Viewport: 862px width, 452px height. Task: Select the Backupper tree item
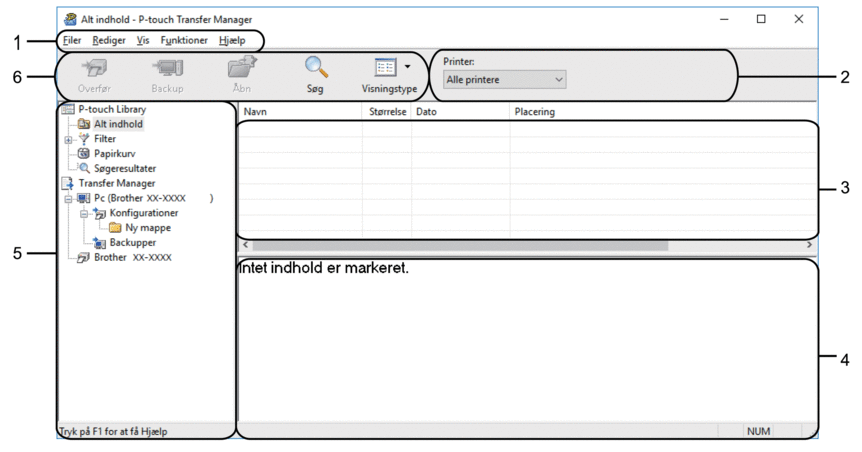(x=132, y=242)
